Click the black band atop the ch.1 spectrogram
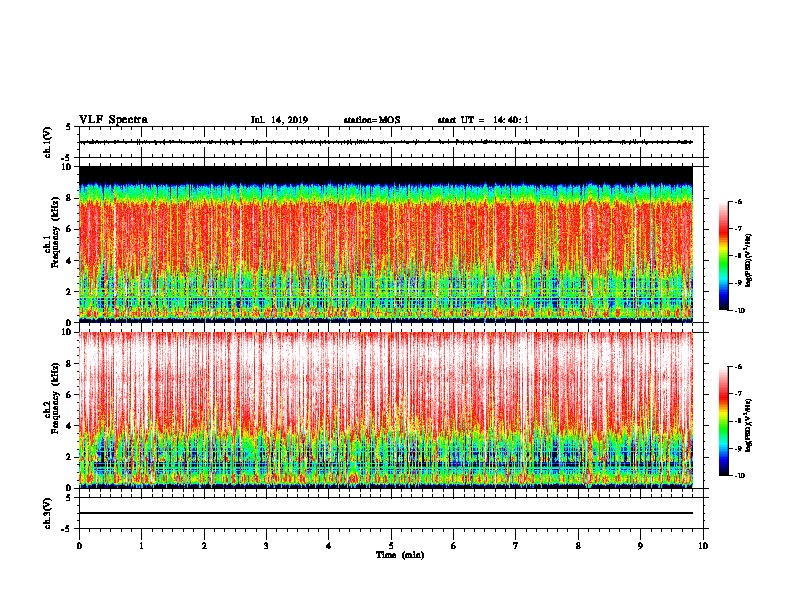Image resolution: width=792 pixels, height=612 pixels. [386, 175]
